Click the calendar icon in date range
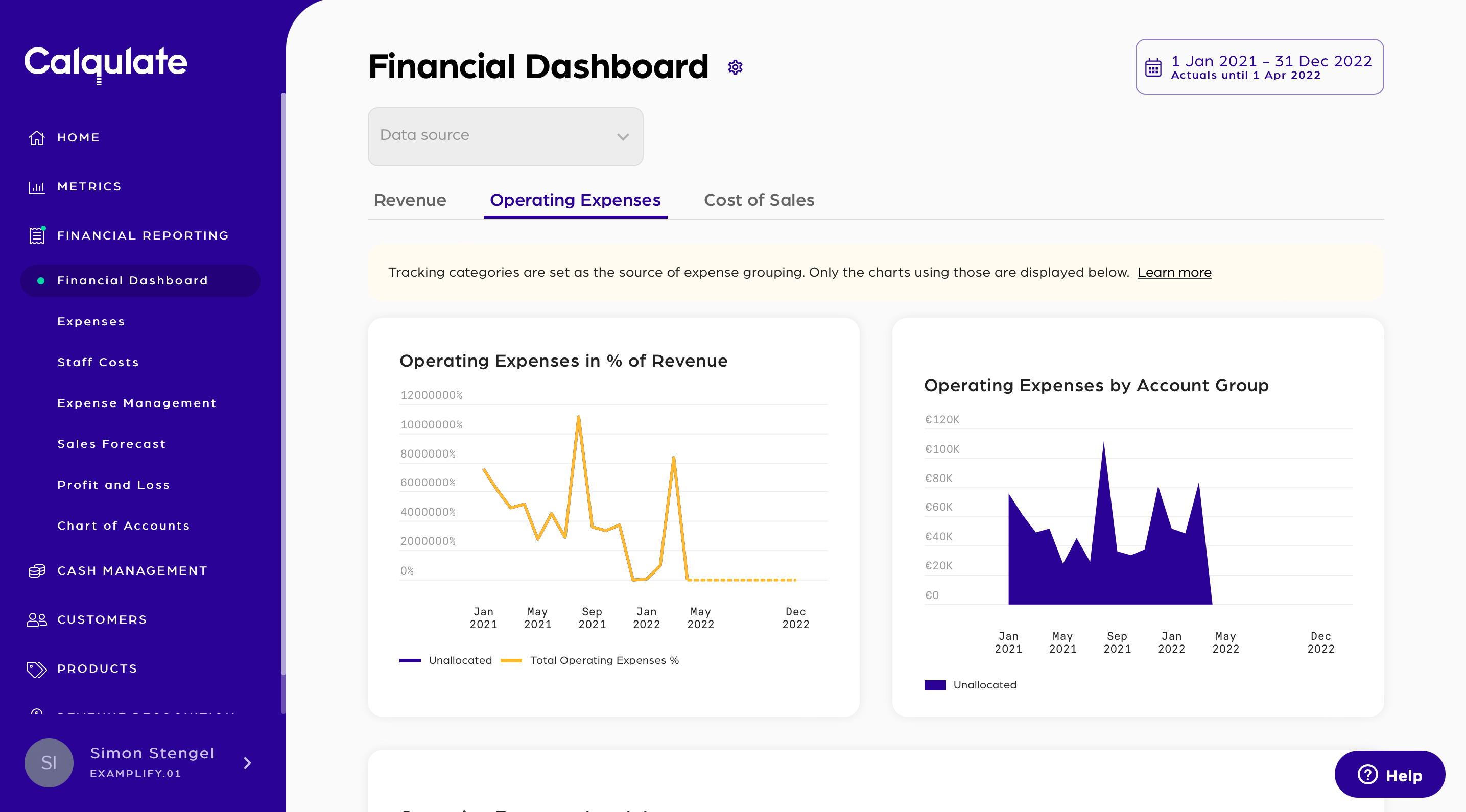The image size is (1466, 812). click(1153, 68)
